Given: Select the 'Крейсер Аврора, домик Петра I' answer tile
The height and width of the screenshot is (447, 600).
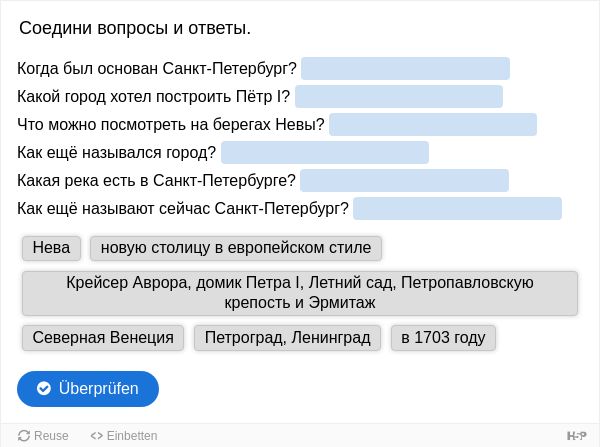Looking at the screenshot, I should tap(300, 293).
